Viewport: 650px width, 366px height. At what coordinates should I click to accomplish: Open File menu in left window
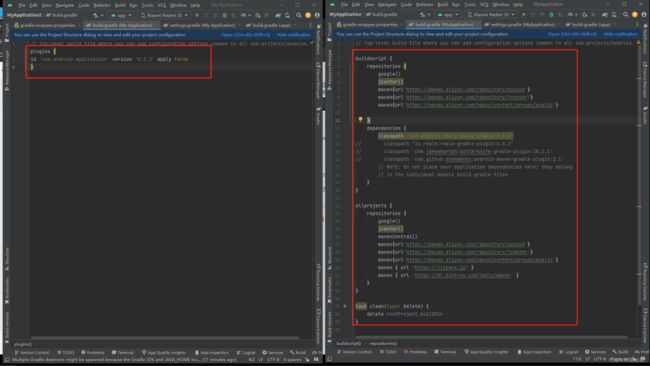pyautogui.click(x=22, y=5)
